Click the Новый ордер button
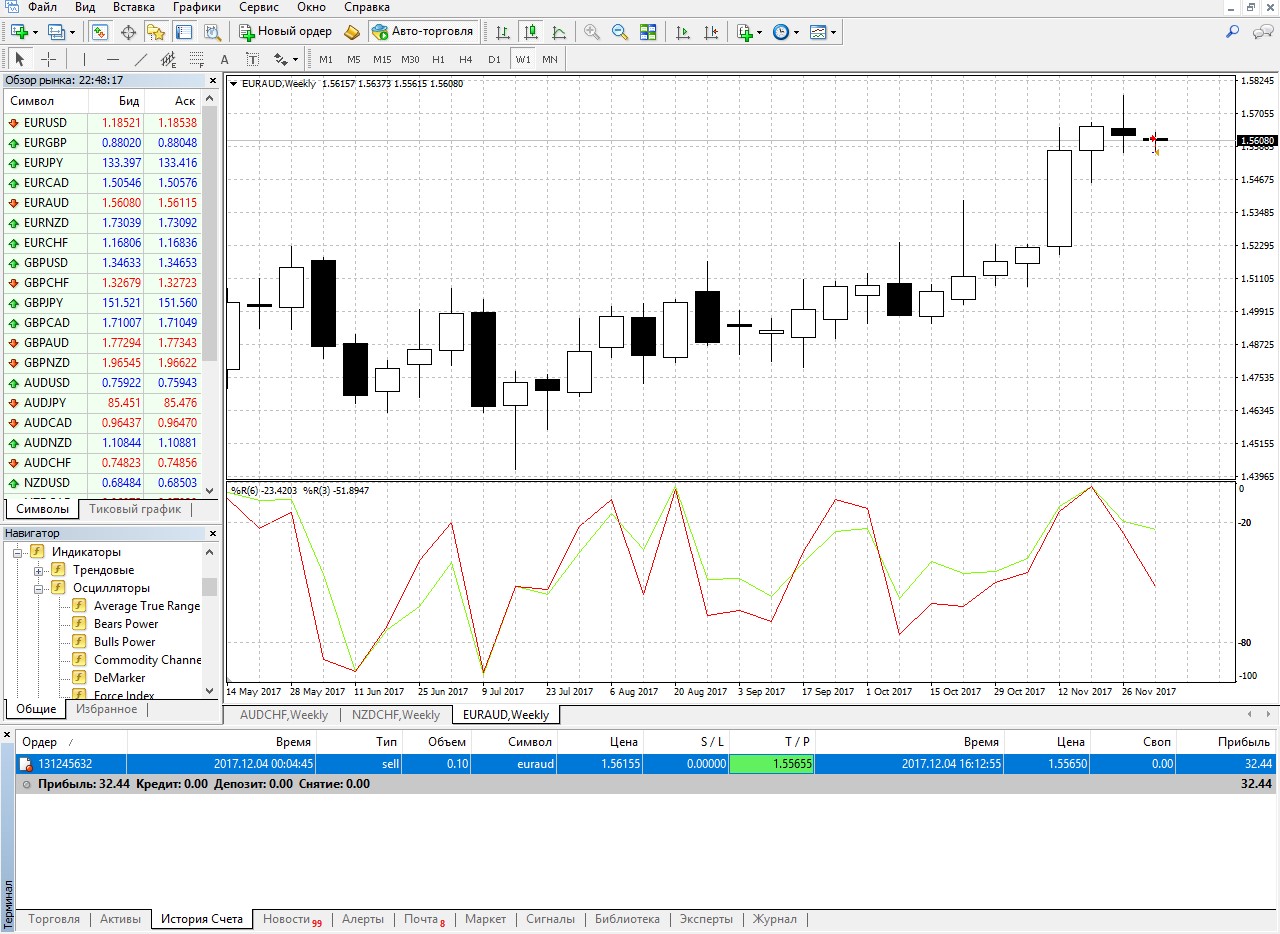 (x=285, y=32)
